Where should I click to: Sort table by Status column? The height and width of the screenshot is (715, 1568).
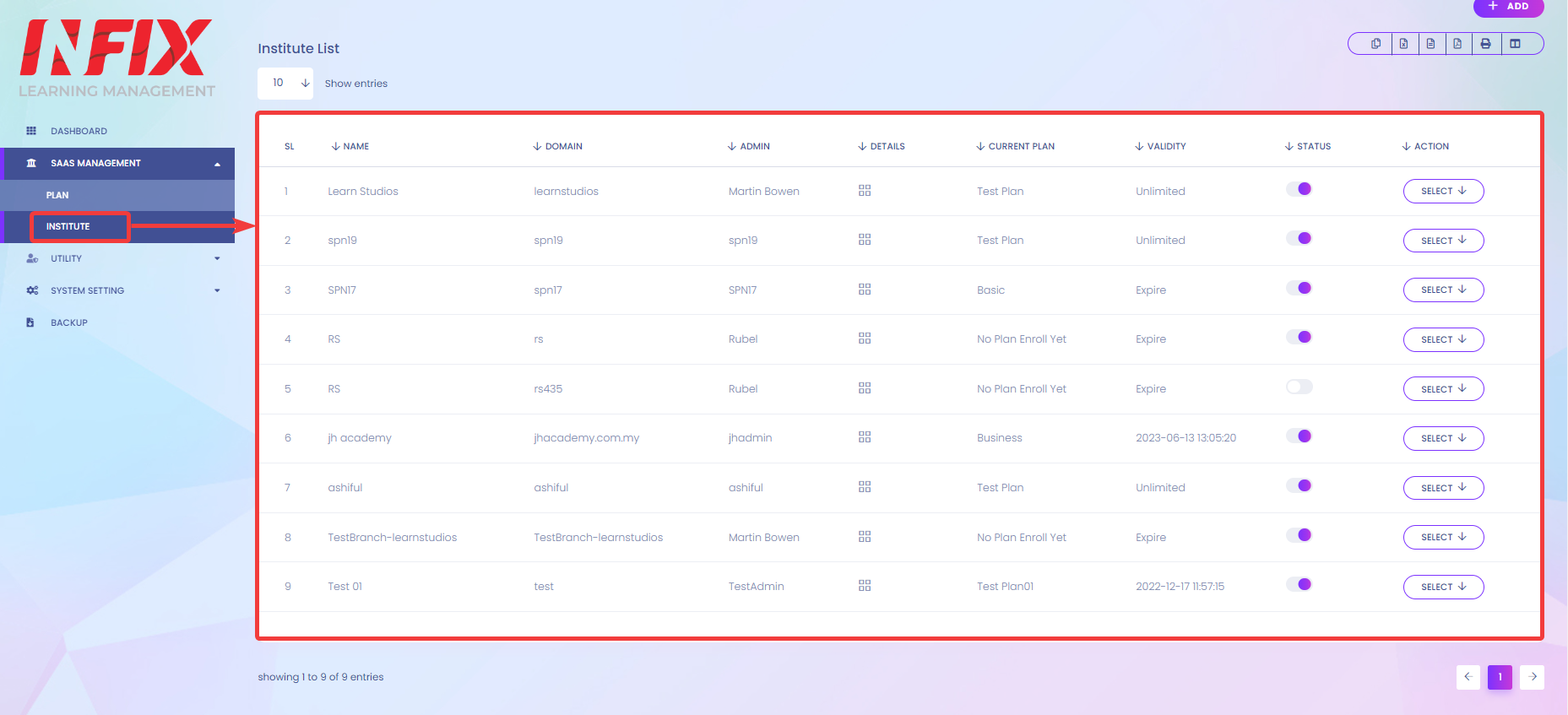1307,146
